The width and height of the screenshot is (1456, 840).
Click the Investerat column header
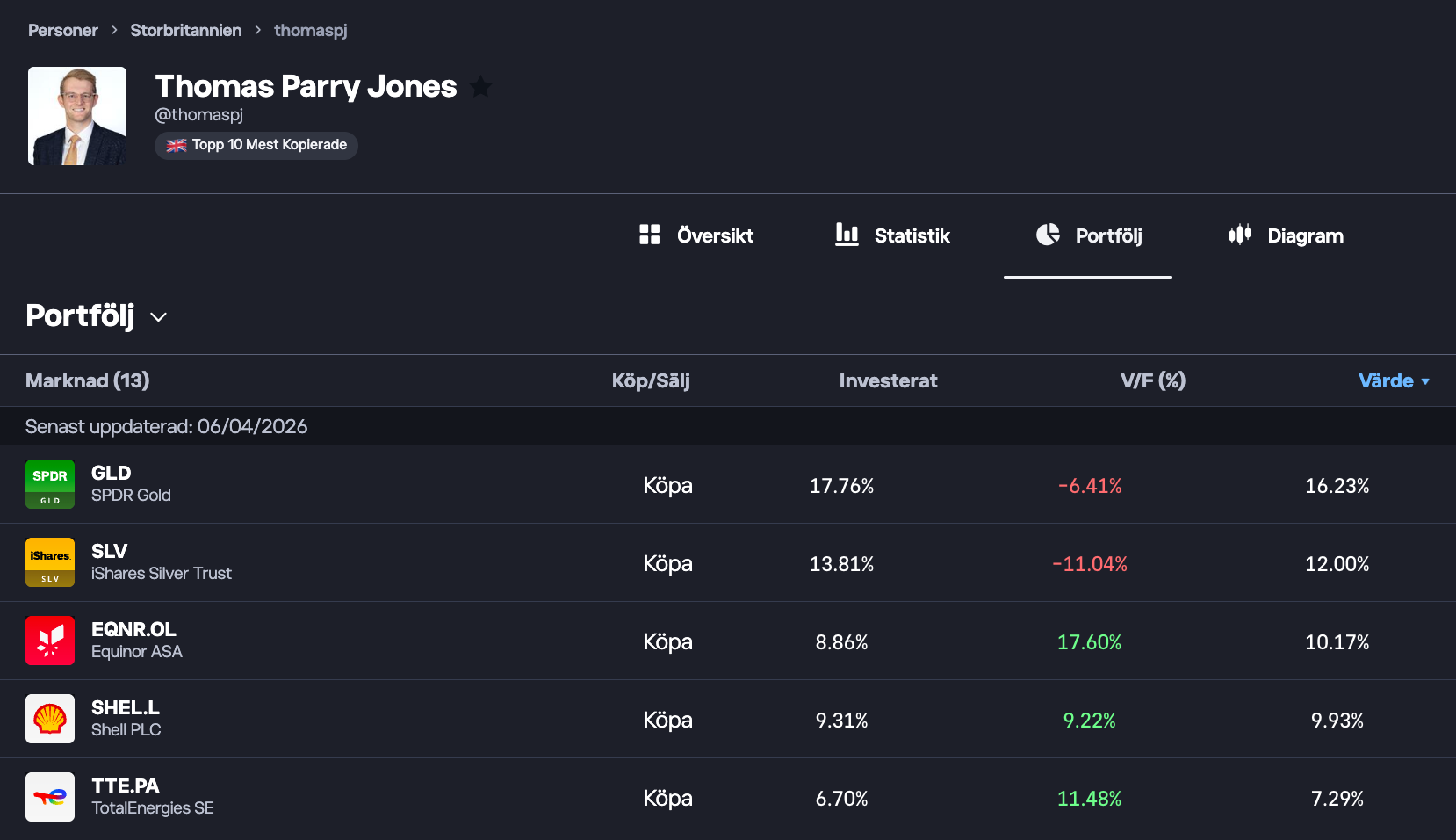click(888, 380)
